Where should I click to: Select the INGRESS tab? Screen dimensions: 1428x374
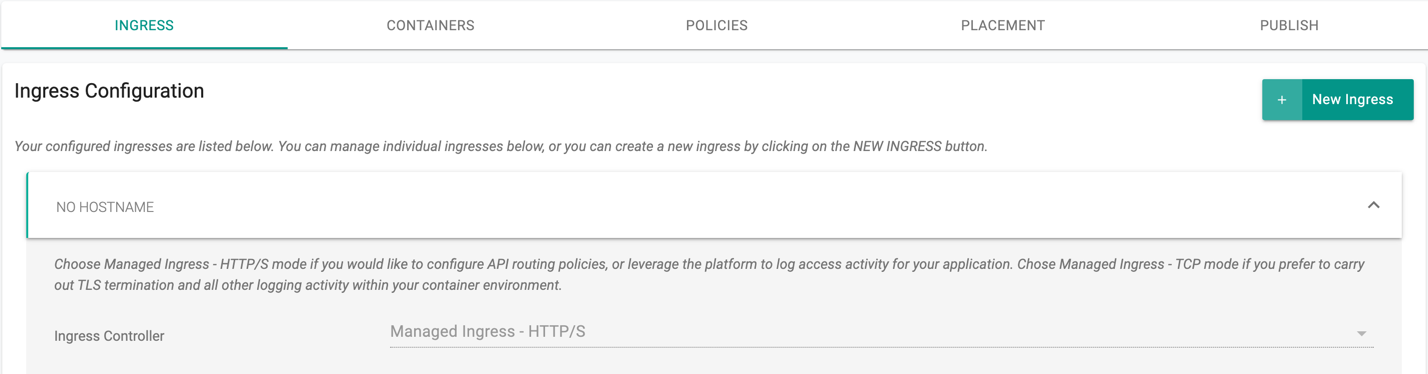tap(144, 25)
